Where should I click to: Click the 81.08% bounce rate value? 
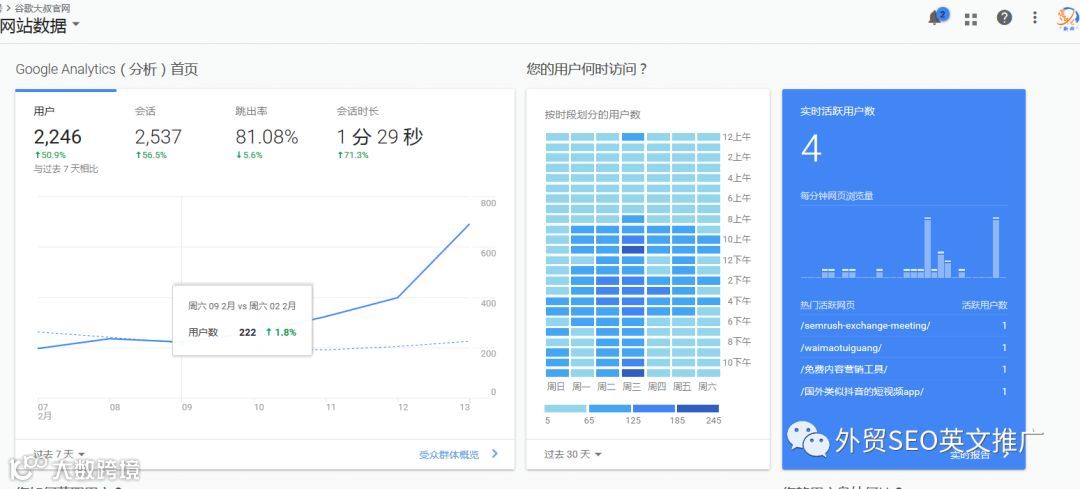click(x=267, y=136)
